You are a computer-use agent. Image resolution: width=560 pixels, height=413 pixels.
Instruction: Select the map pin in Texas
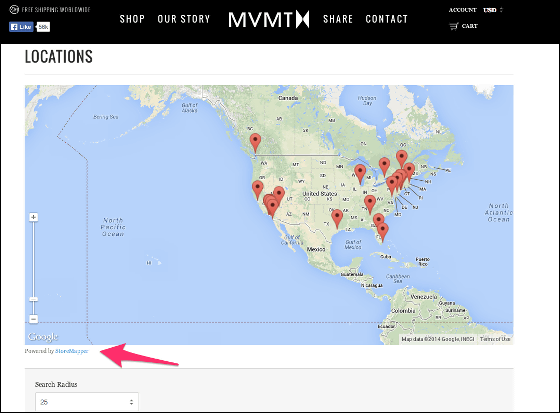coord(337,219)
